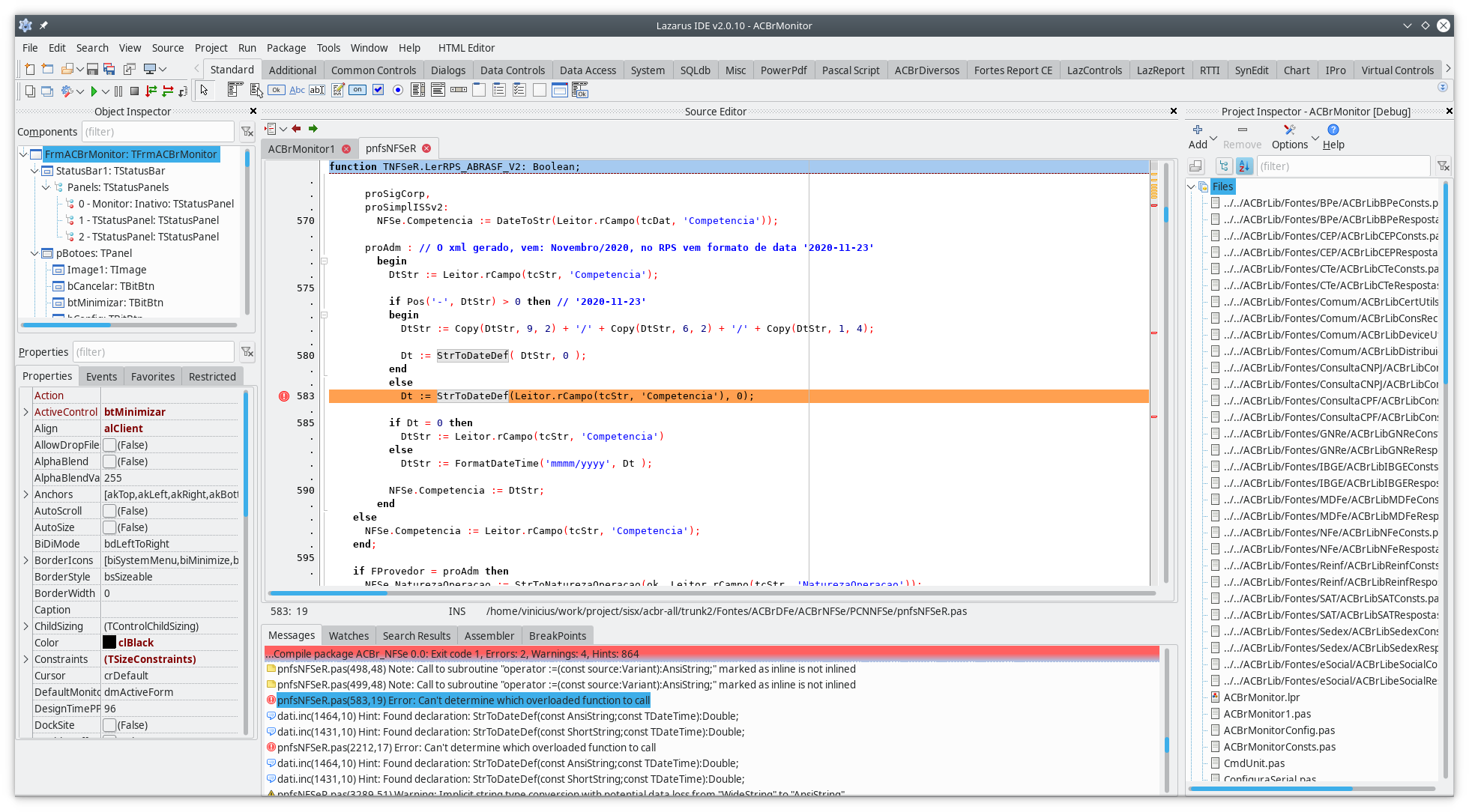This screenshot has height=812, width=1469.
Task: Collapse the Files node in Project Inspector
Action: point(1192,187)
